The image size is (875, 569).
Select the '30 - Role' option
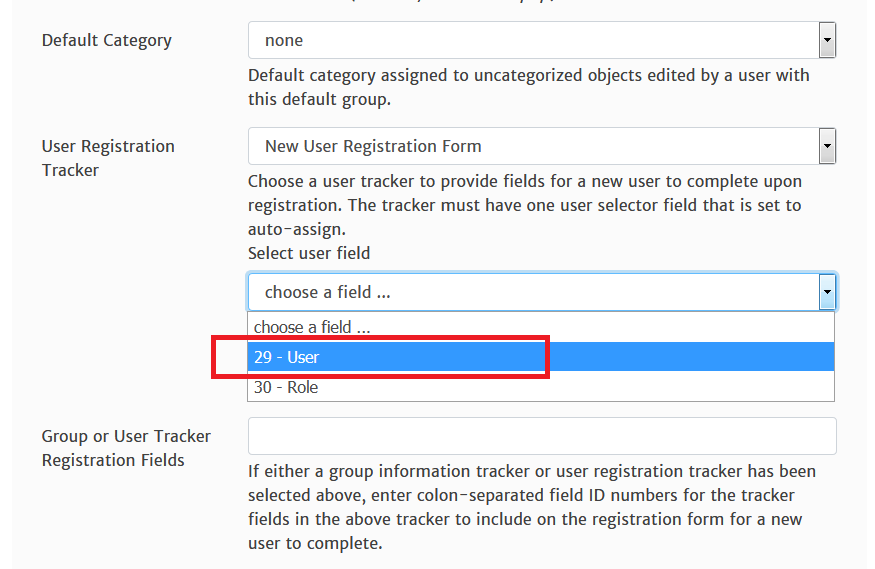click(x=541, y=387)
